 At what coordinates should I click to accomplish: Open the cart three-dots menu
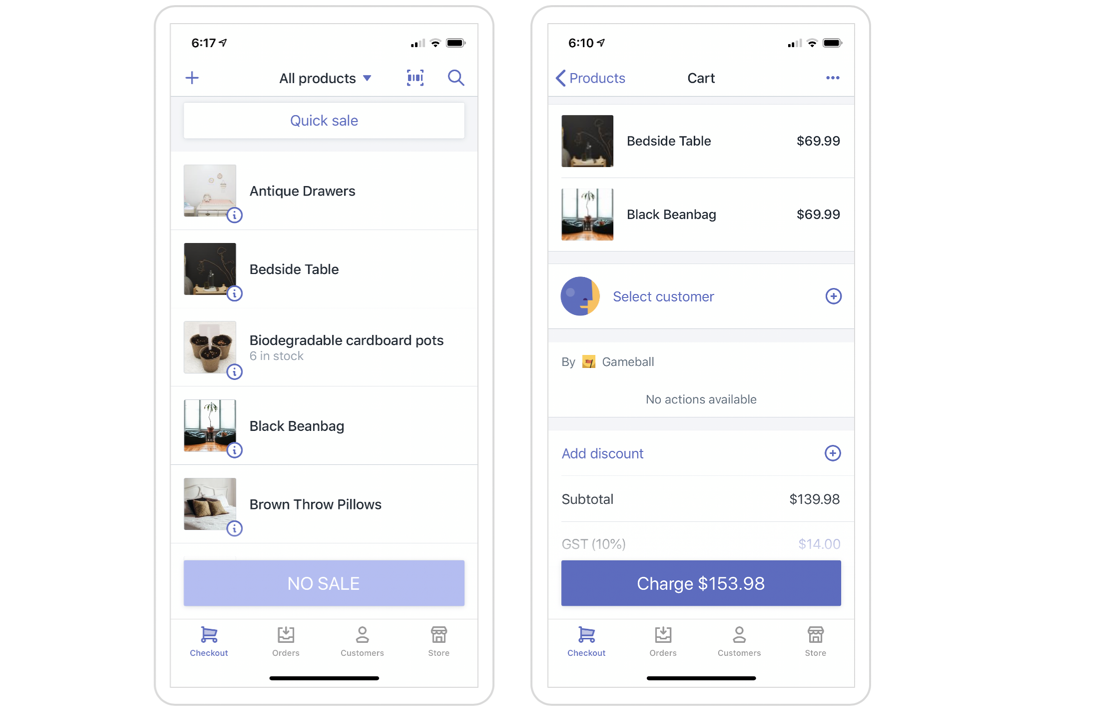click(833, 78)
